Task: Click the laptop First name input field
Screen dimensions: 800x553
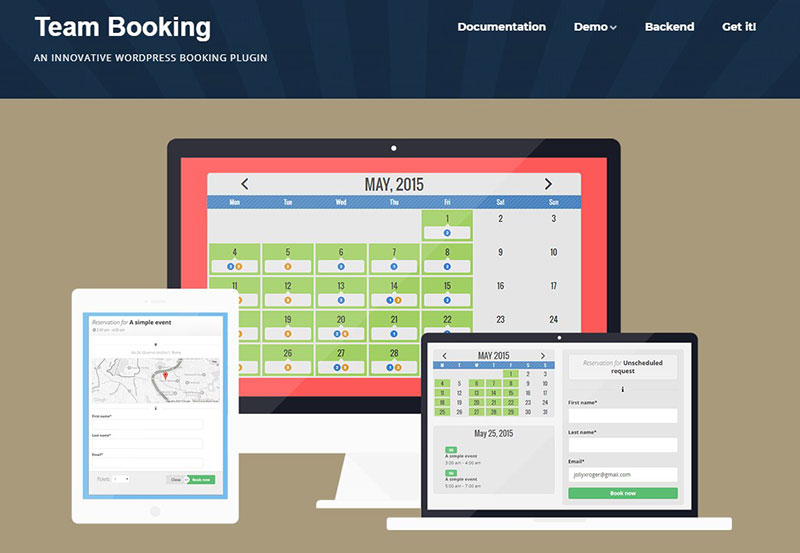Action: click(x=623, y=415)
